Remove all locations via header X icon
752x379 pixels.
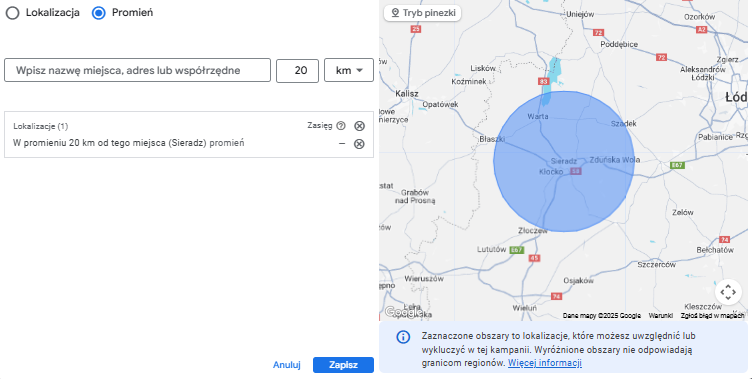359,126
